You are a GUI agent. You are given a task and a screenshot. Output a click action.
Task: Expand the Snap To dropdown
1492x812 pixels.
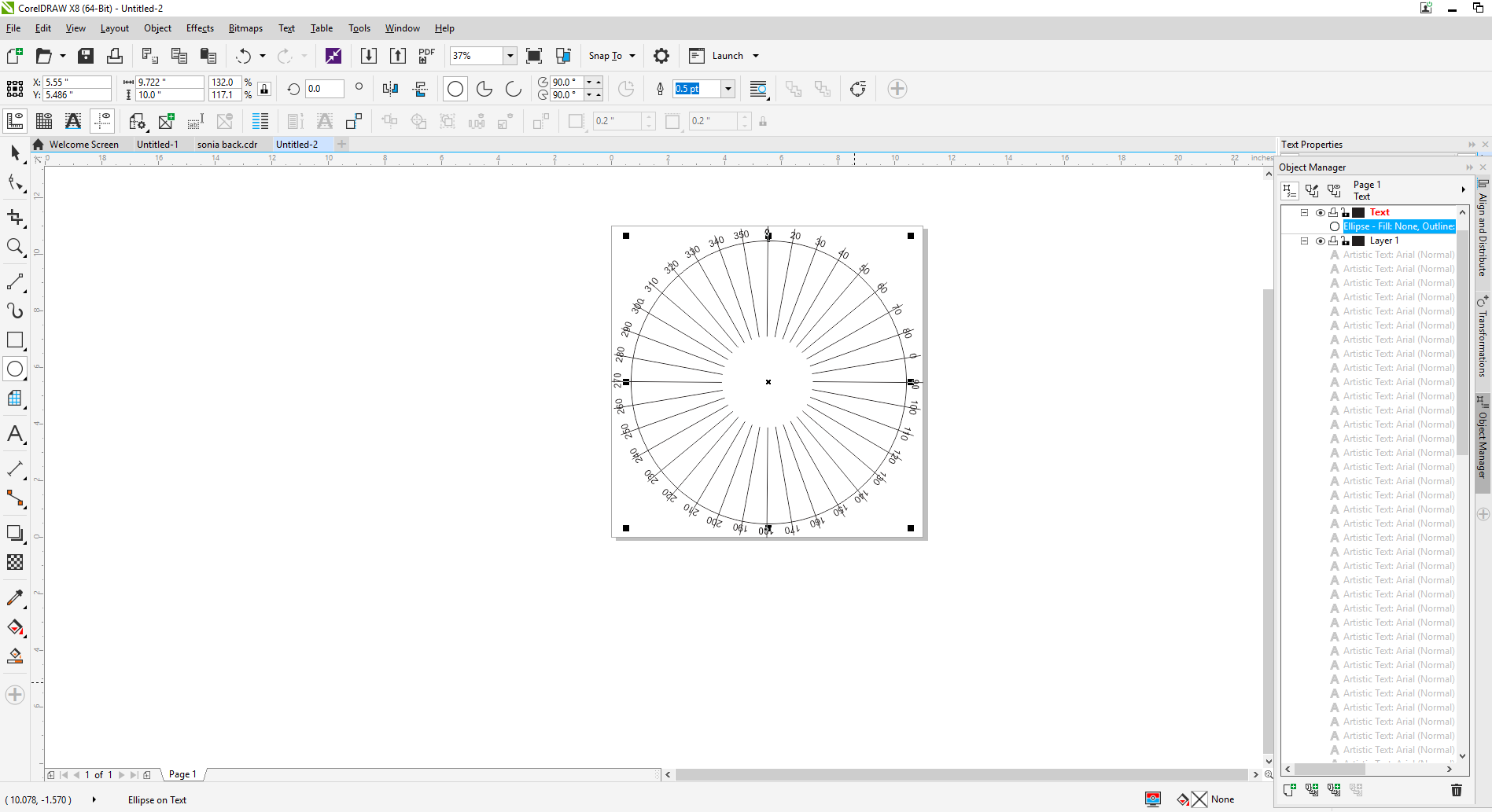point(632,56)
